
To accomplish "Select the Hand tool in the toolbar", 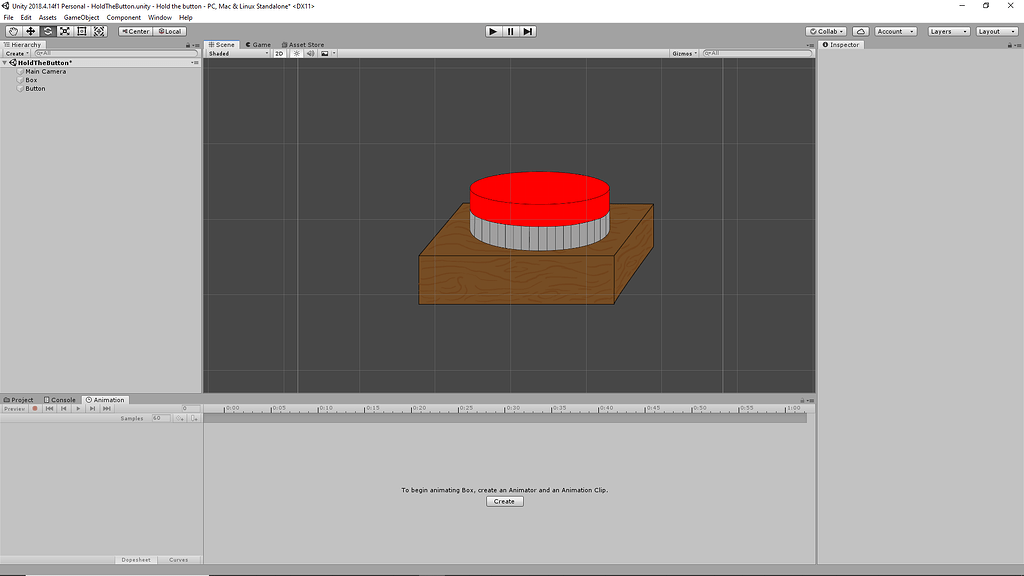I will click(x=12, y=31).
